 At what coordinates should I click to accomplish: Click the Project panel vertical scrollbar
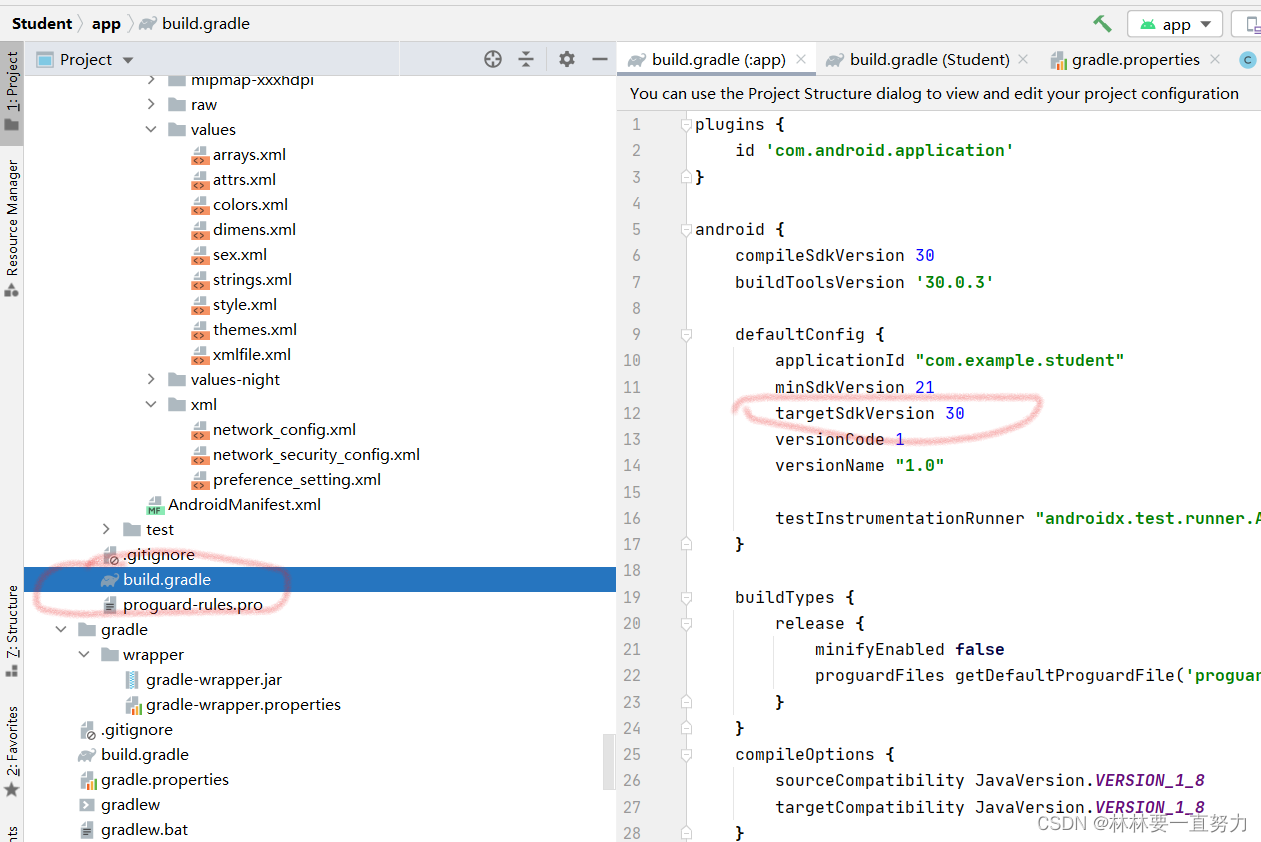click(611, 762)
